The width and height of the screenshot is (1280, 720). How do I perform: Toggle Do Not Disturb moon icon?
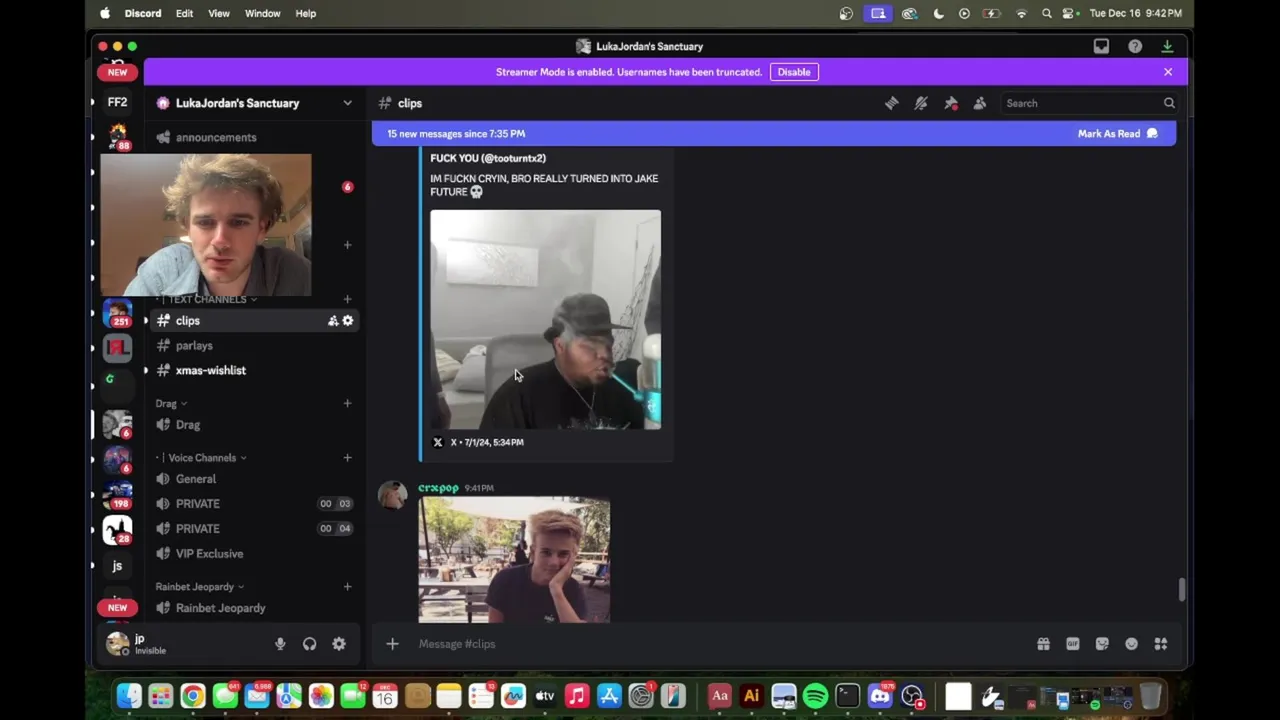(938, 13)
